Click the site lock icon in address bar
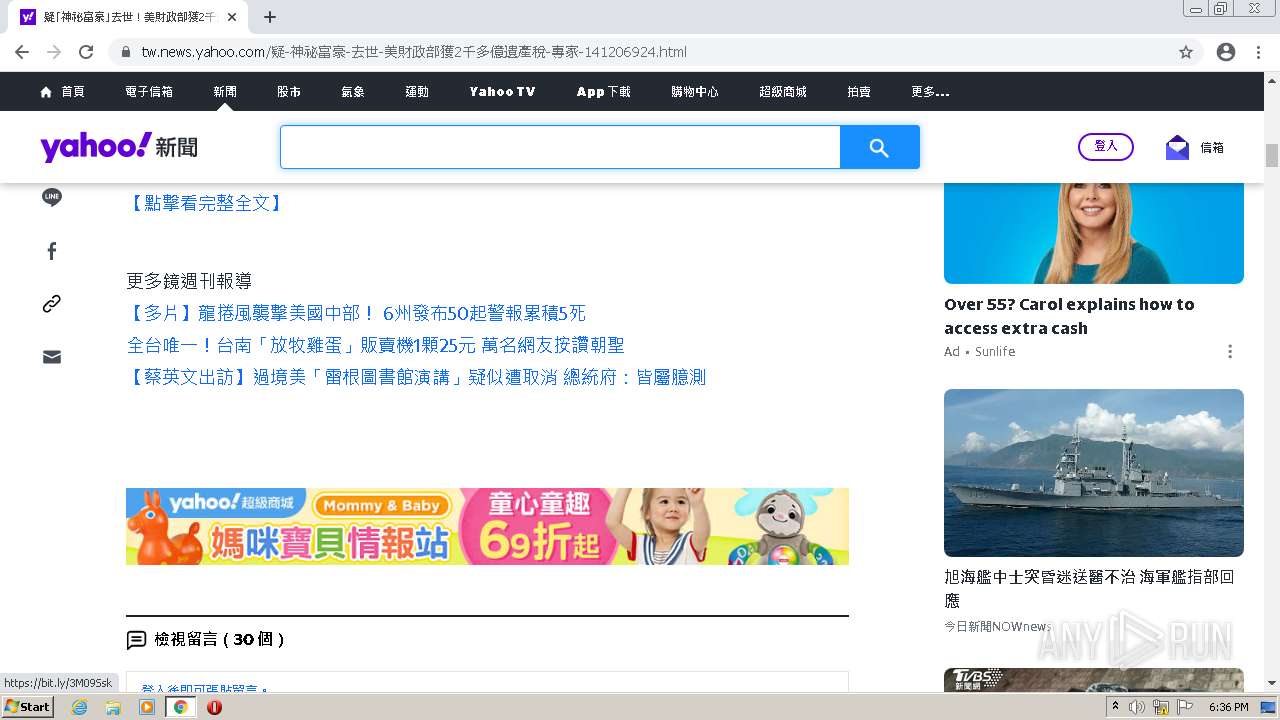This screenshot has height=720, width=1280. click(x=125, y=52)
